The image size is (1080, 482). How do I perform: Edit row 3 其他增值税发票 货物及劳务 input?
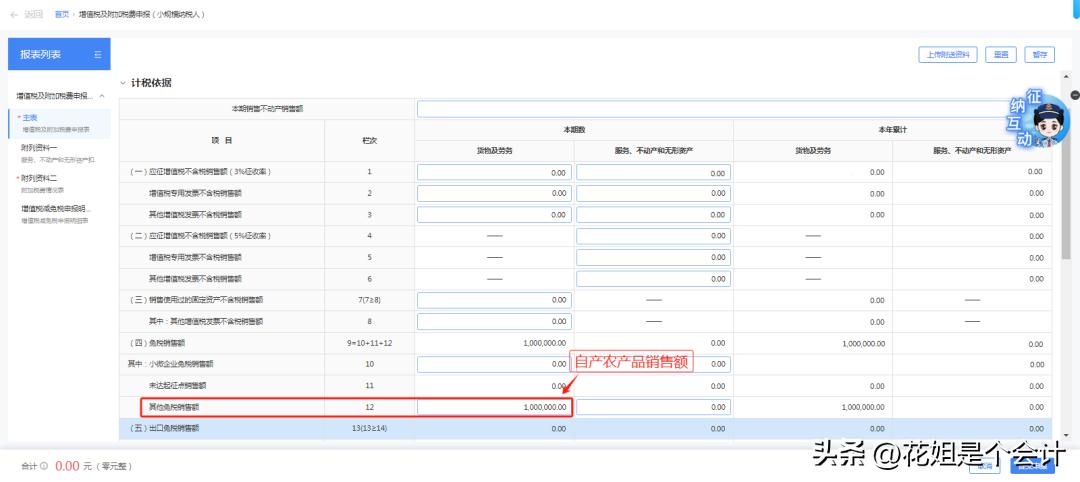click(494, 215)
